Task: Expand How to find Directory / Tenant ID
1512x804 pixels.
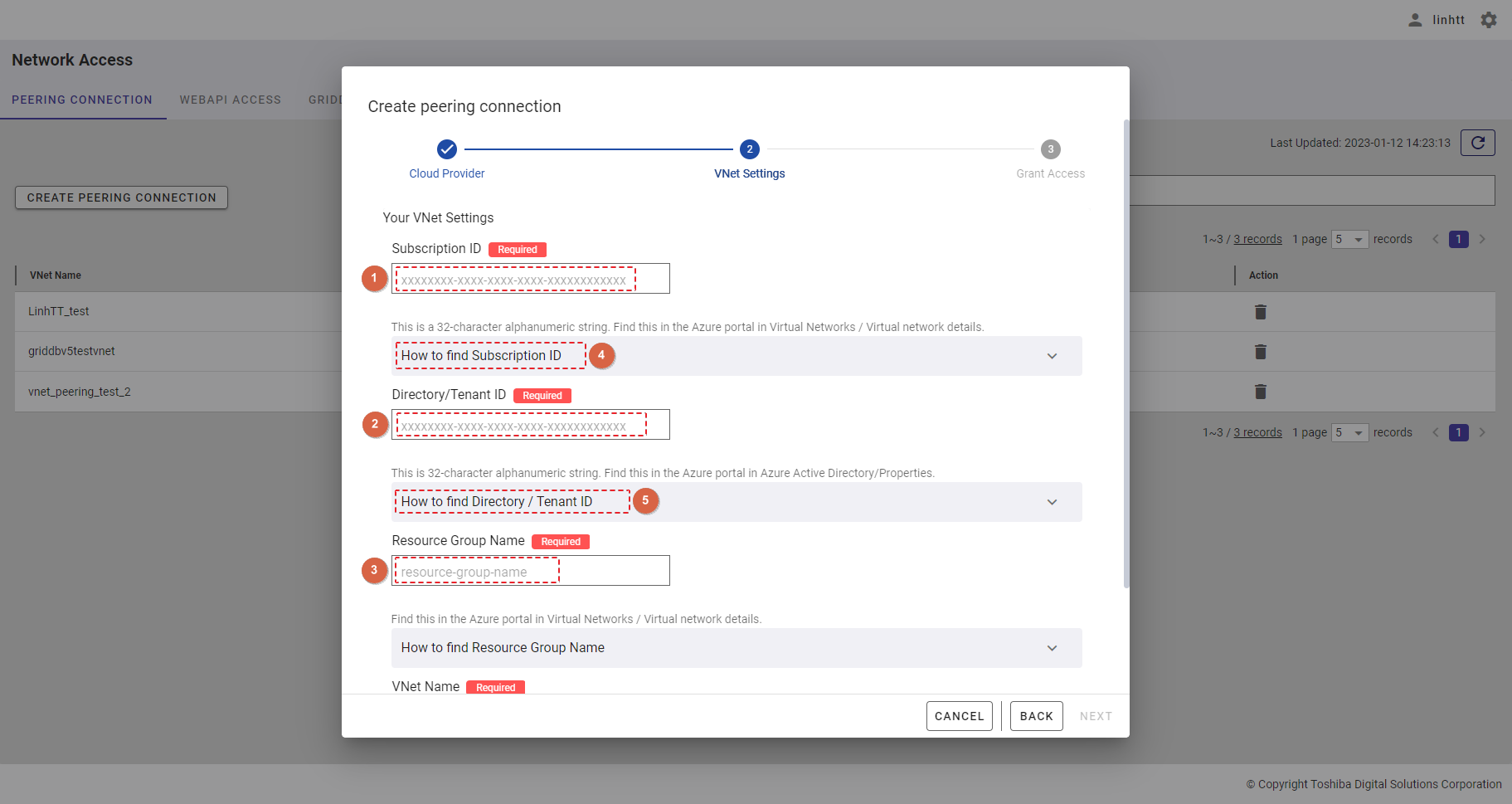Action: pos(1052,502)
